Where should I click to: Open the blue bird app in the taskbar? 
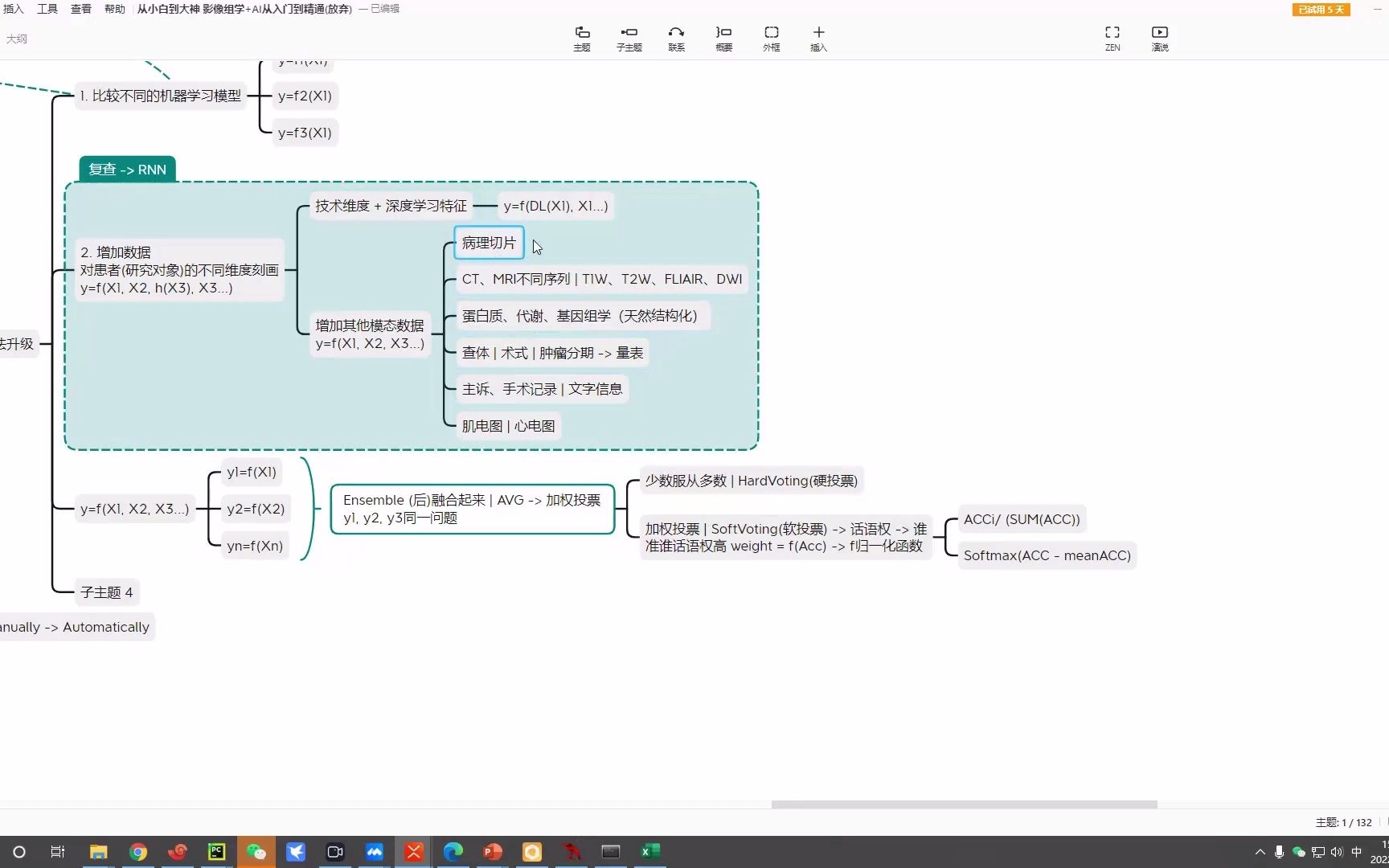296,852
